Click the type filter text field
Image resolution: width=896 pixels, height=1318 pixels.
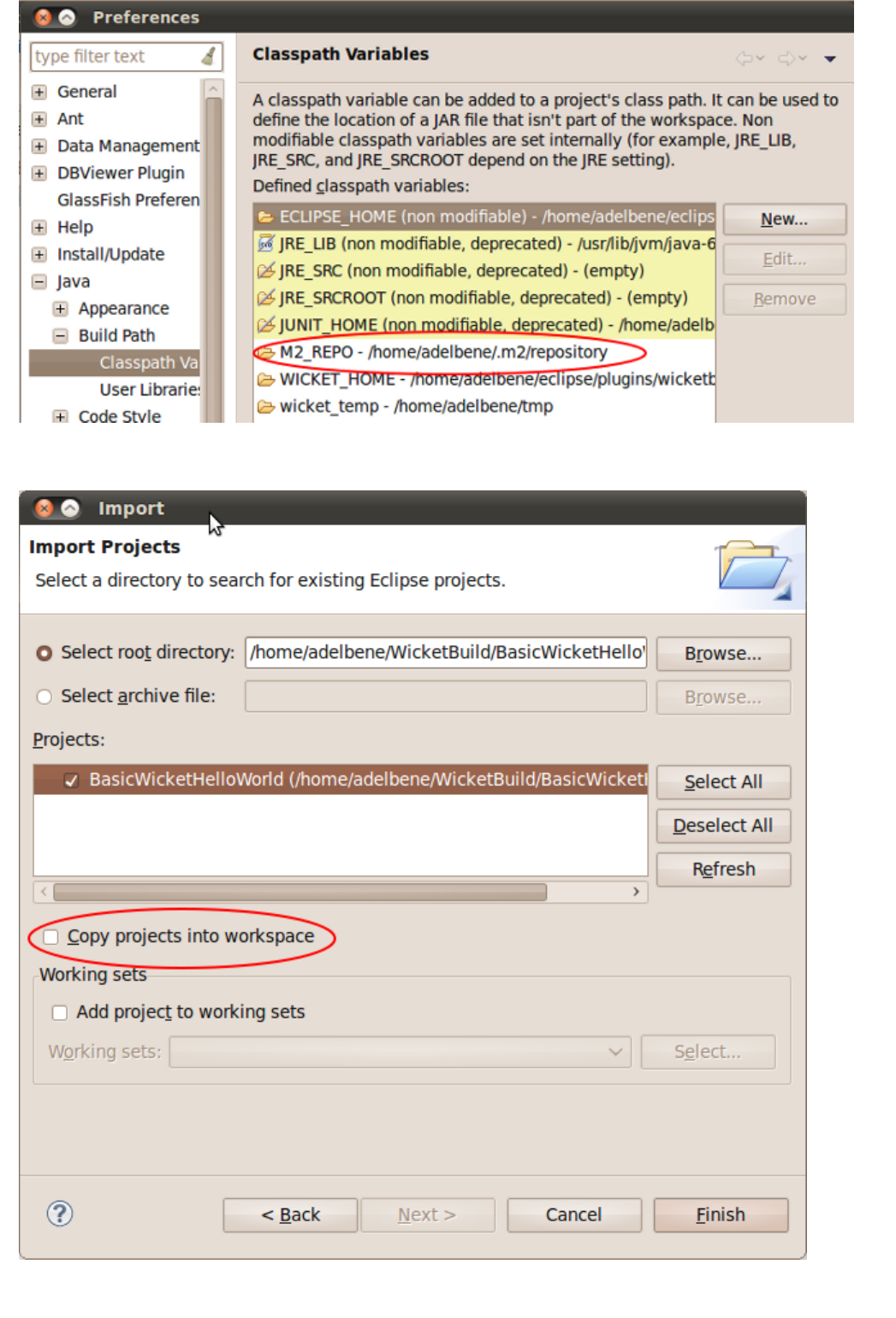coord(116,56)
